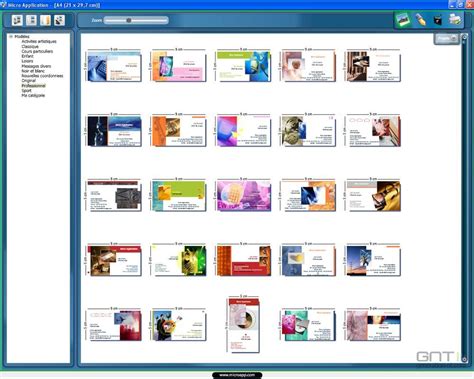This screenshot has height=379, width=474.
Task: Select the Cours particuliers category
Action: (x=37, y=51)
